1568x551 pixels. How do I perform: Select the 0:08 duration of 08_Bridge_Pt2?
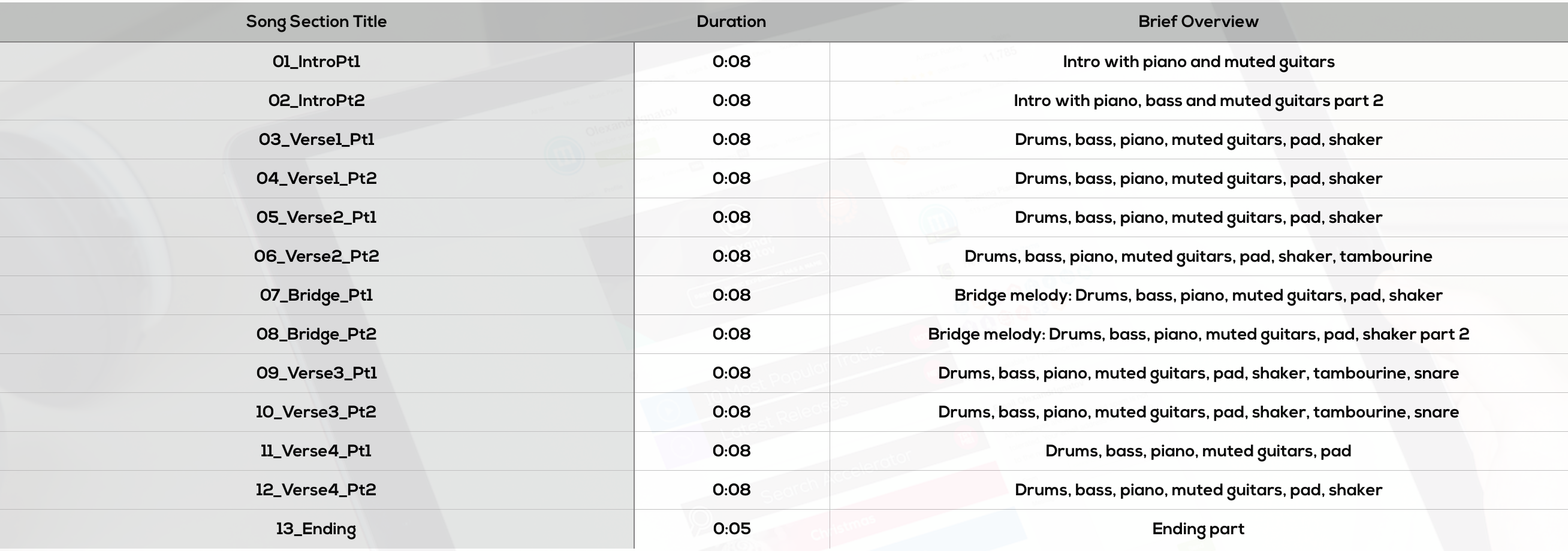point(731,334)
